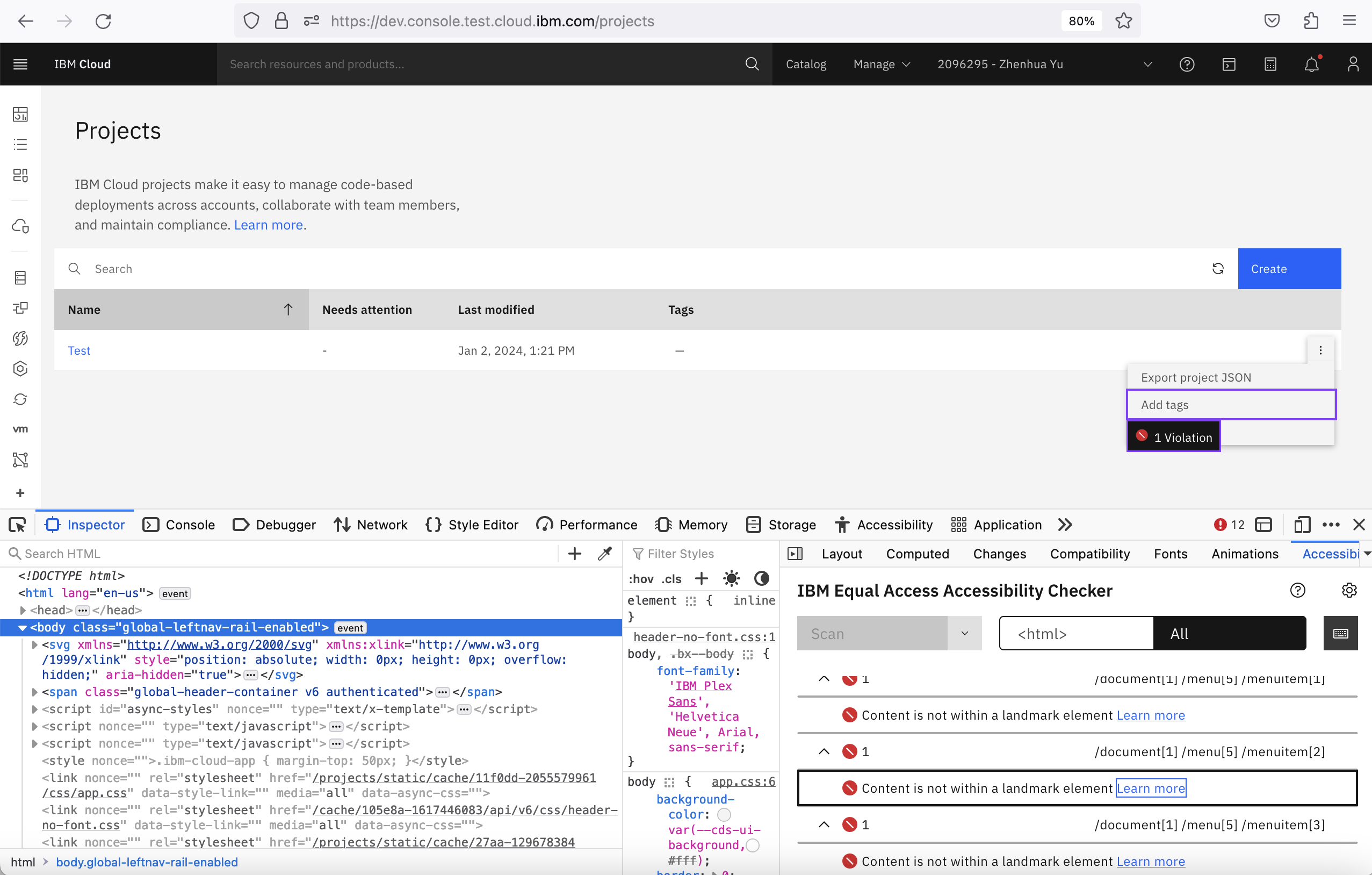Click the Create project button

pos(1289,269)
